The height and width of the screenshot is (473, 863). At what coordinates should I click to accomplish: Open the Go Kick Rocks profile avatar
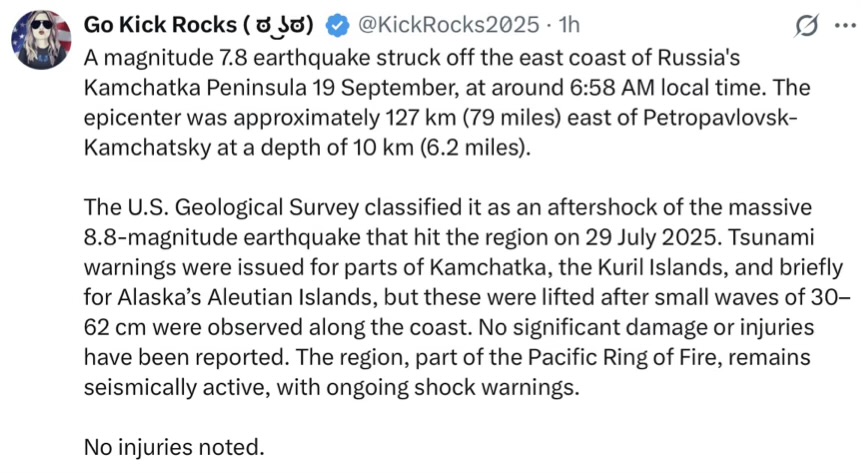coord(41,40)
